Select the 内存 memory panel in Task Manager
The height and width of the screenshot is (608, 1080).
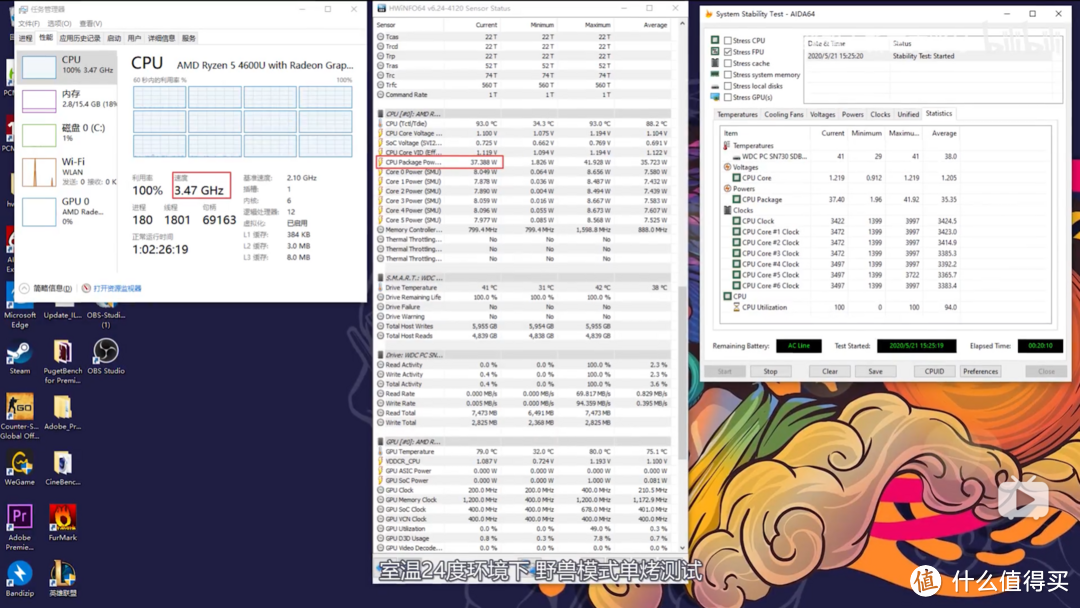(x=68, y=100)
